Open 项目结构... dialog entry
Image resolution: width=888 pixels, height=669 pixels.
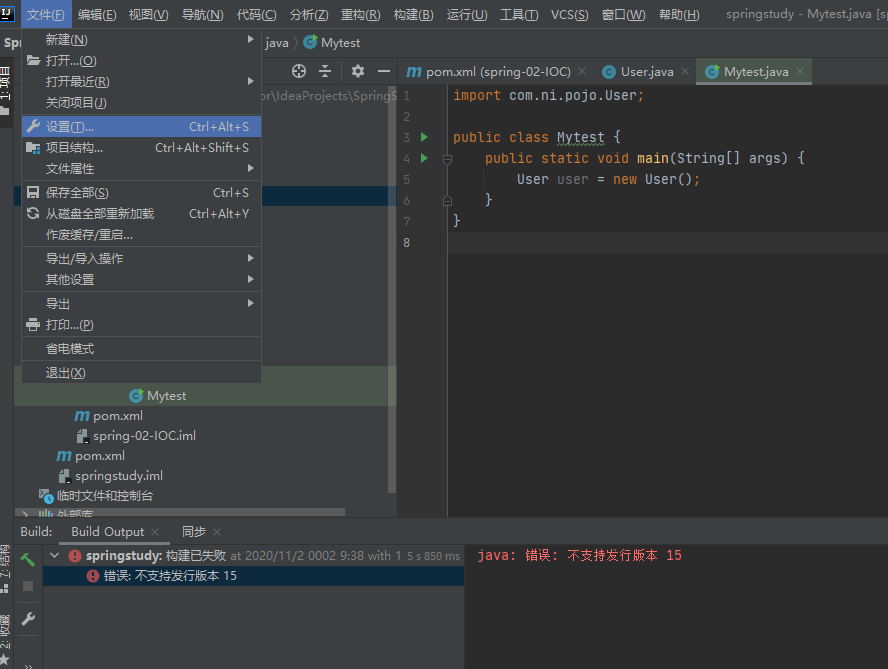tap(142, 147)
